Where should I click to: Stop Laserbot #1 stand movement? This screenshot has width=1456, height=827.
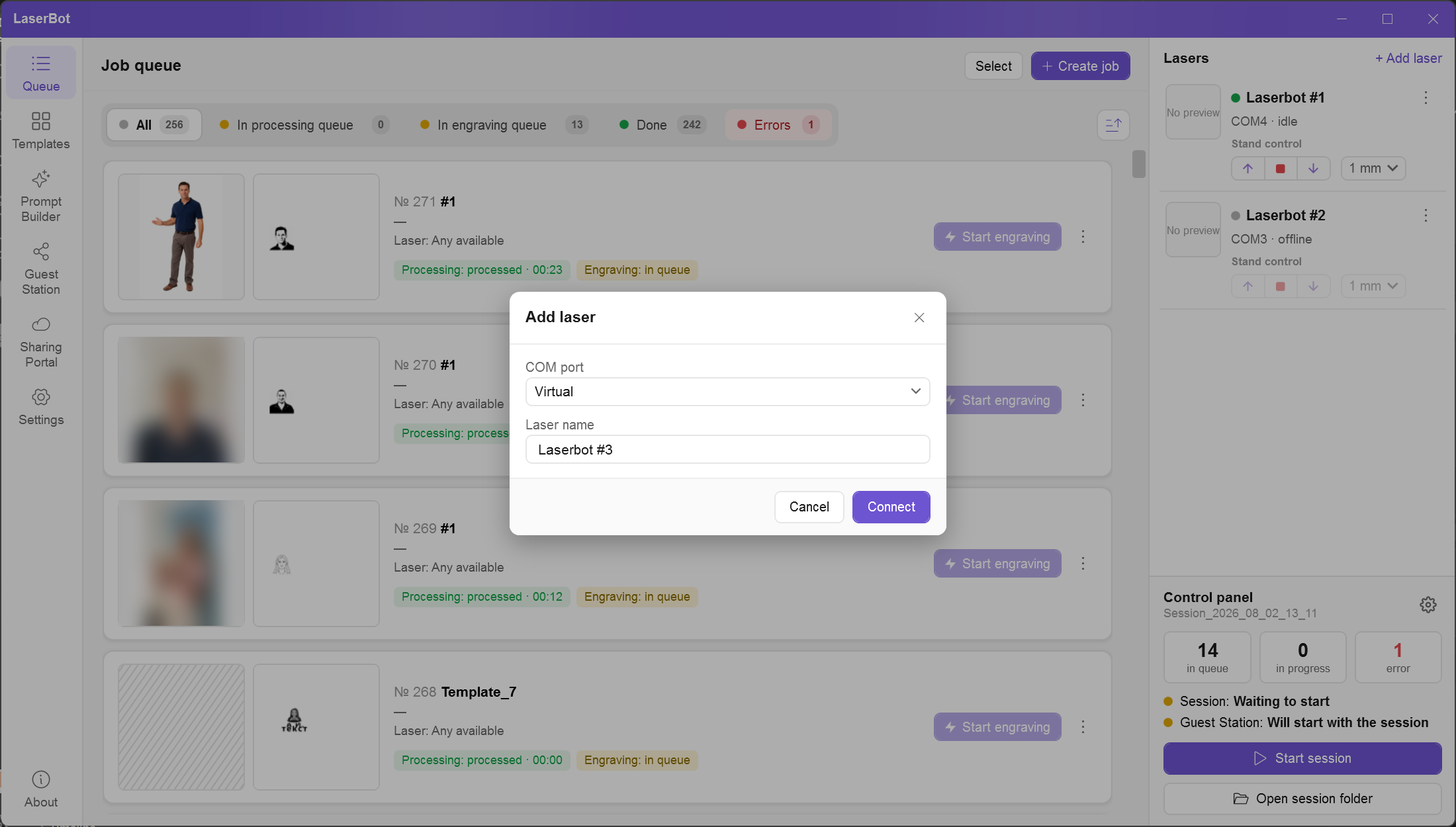point(1281,168)
